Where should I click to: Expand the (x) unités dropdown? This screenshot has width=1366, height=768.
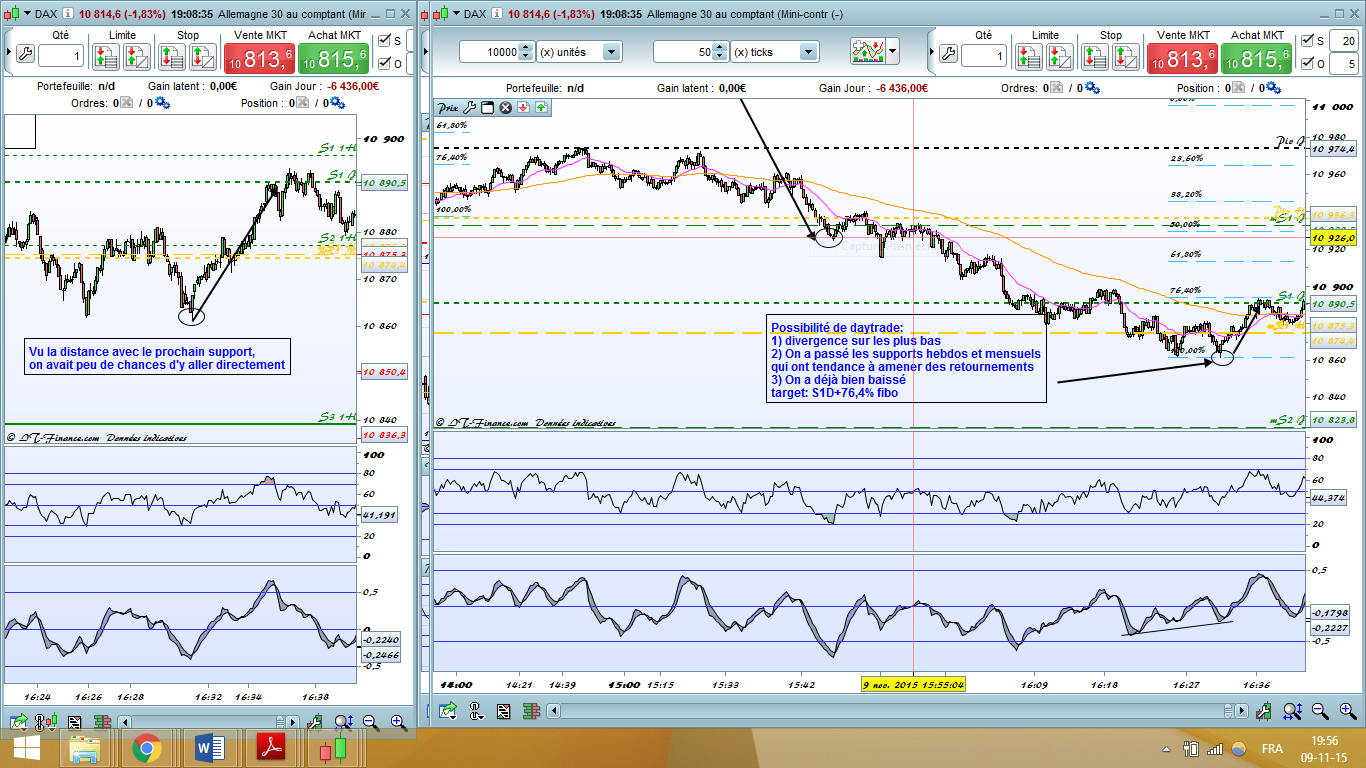point(612,52)
